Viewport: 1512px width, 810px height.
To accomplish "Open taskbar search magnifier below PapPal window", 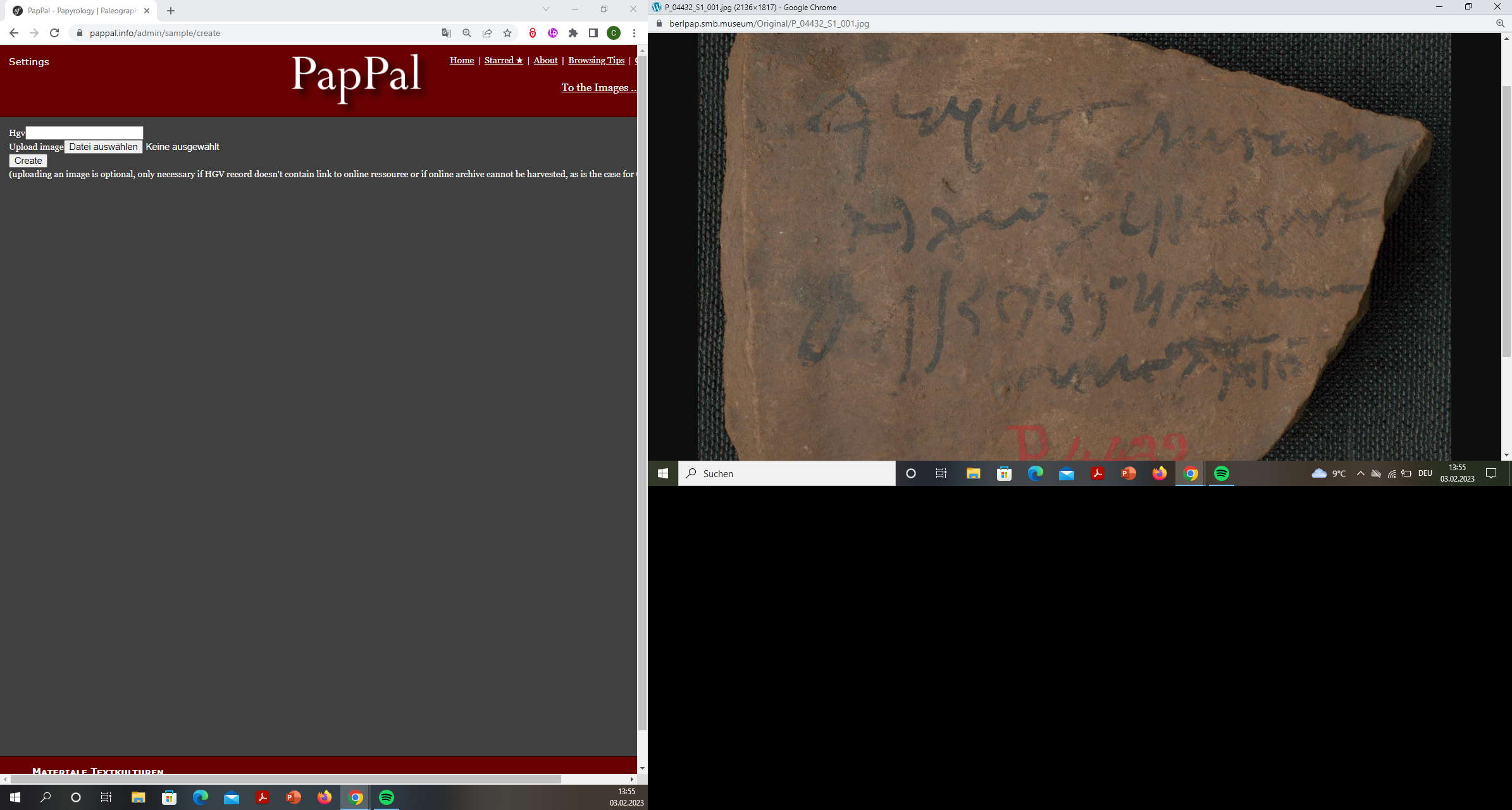I will click(x=46, y=797).
